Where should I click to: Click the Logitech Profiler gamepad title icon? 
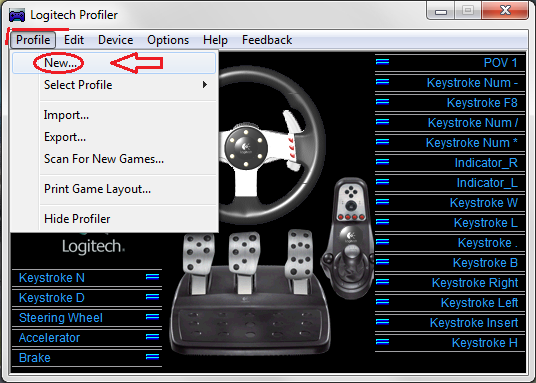click(x=17, y=15)
